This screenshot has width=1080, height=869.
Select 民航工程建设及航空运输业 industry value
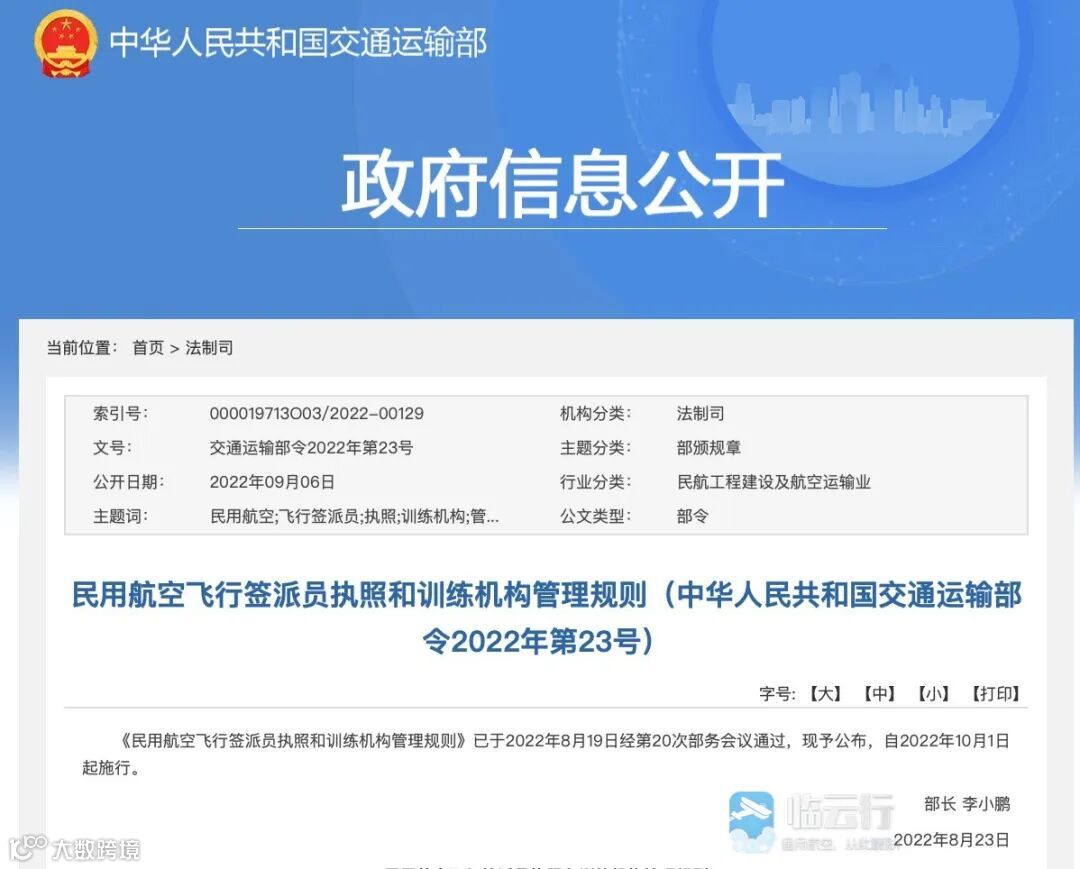coord(773,482)
